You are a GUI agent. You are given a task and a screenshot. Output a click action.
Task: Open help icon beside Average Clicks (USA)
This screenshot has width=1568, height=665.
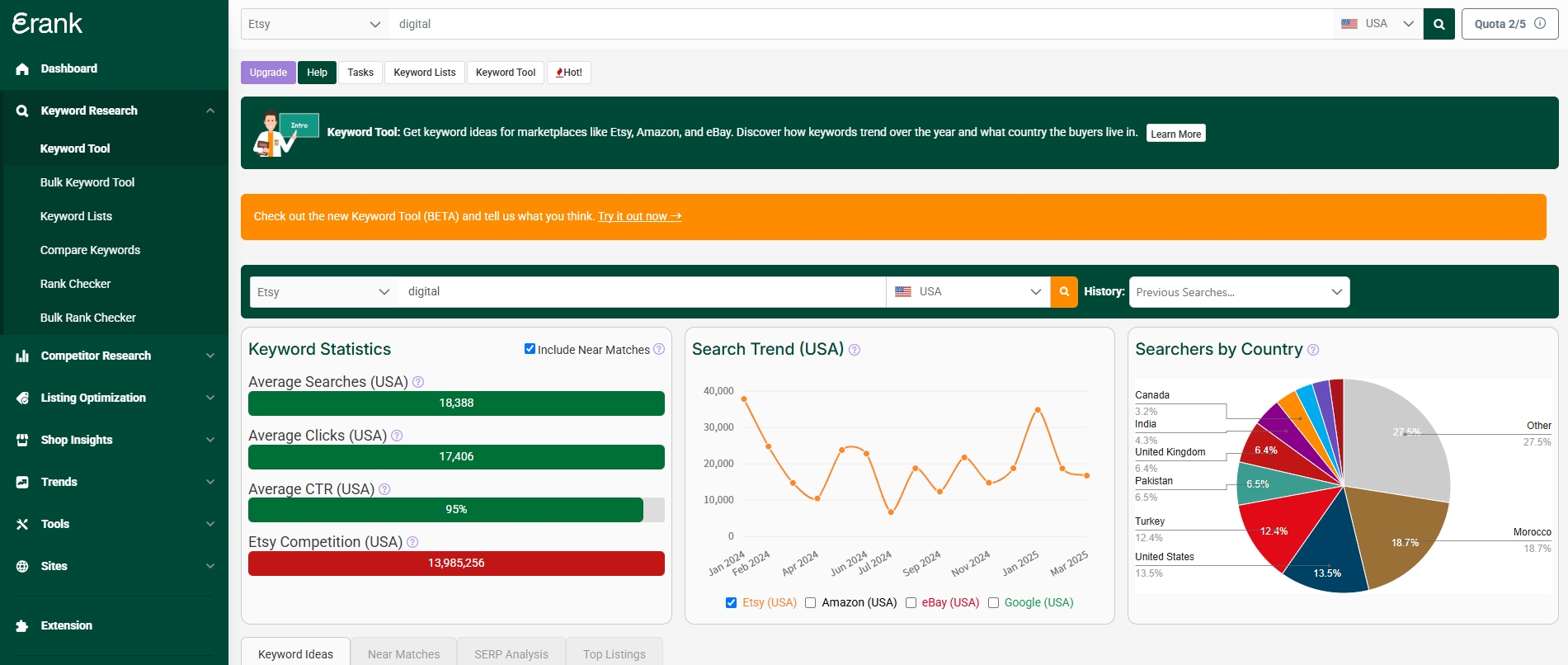tap(397, 436)
